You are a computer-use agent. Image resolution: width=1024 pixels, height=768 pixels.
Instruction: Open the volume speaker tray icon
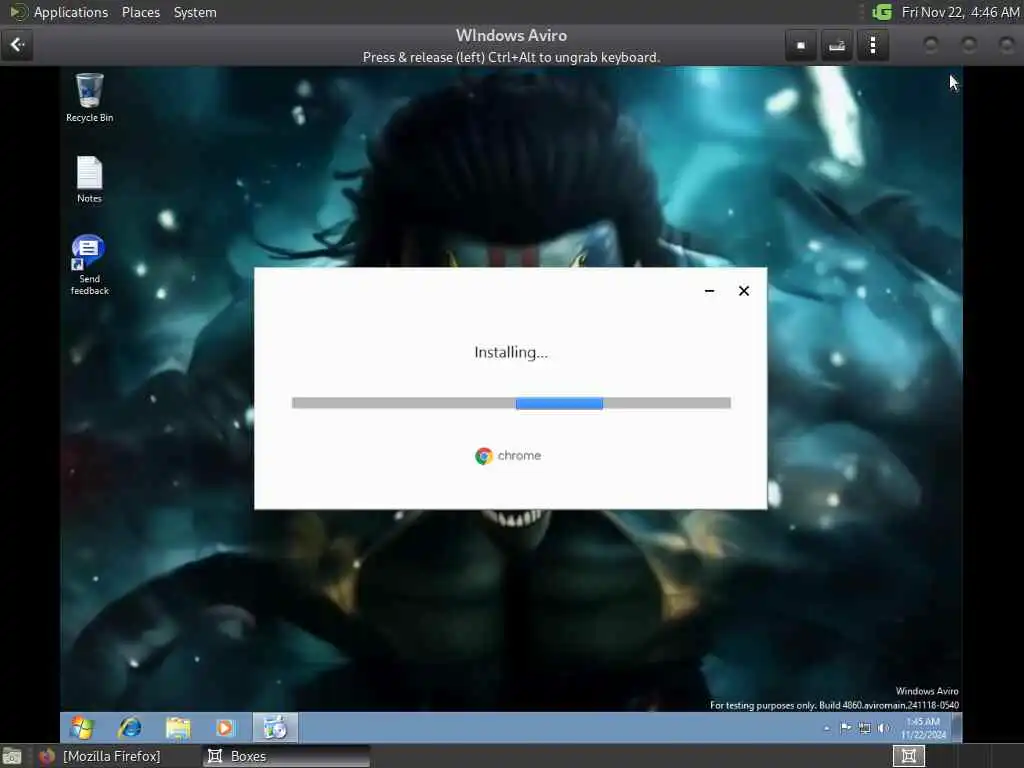point(884,728)
